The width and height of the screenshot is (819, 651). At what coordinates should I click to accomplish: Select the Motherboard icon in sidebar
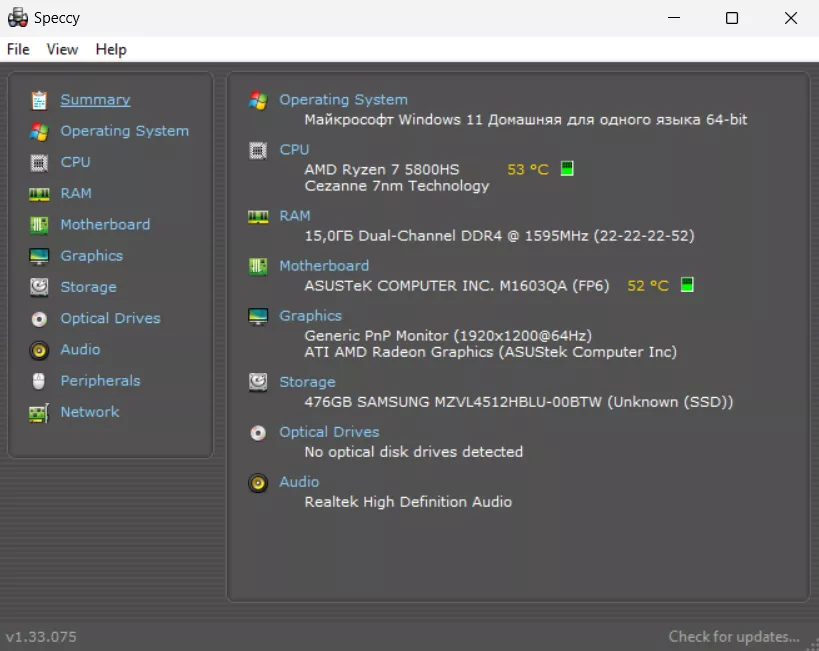tap(39, 225)
